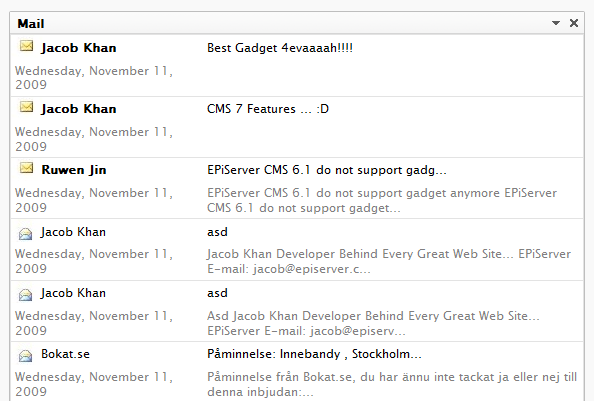
Task: Open the first 'asd' email subject
Action: click(217, 232)
